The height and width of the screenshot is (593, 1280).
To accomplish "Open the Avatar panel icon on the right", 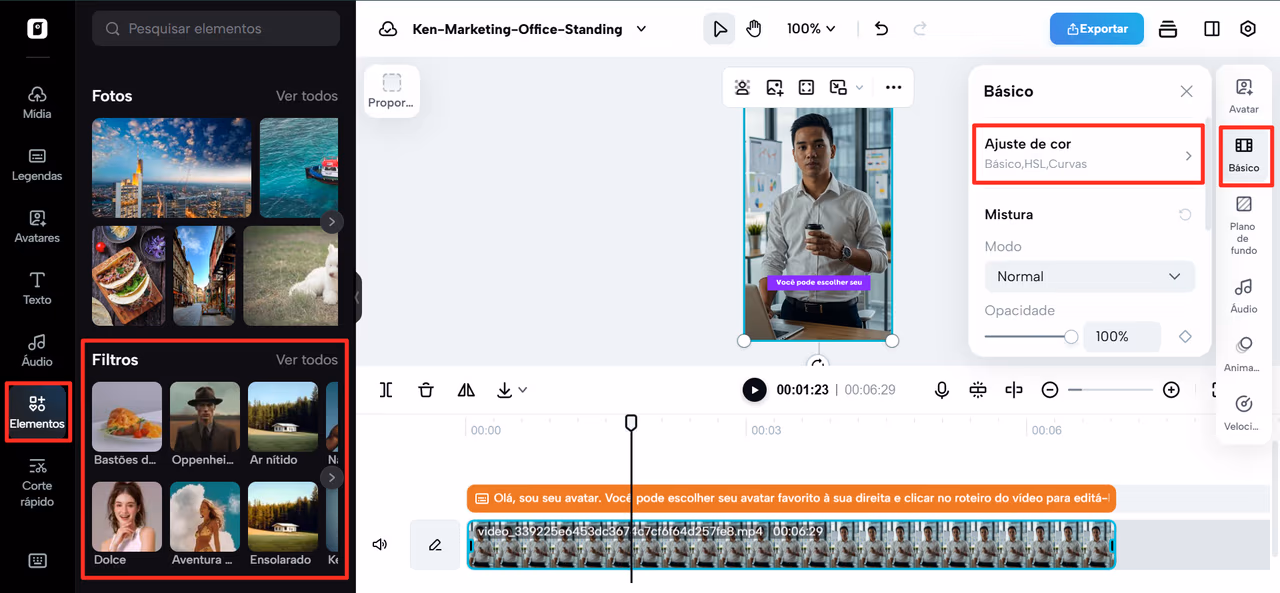I will (x=1244, y=96).
